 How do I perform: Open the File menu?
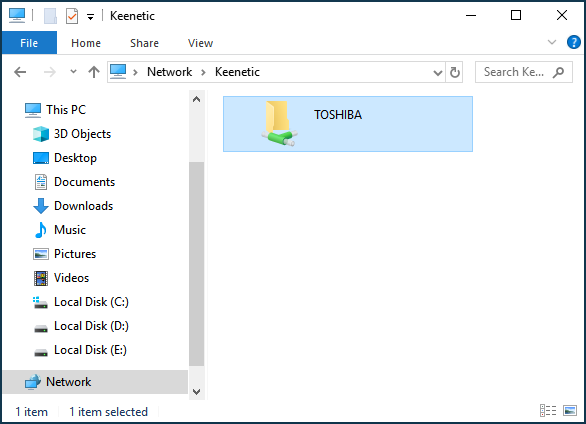(x=29, y=43)
